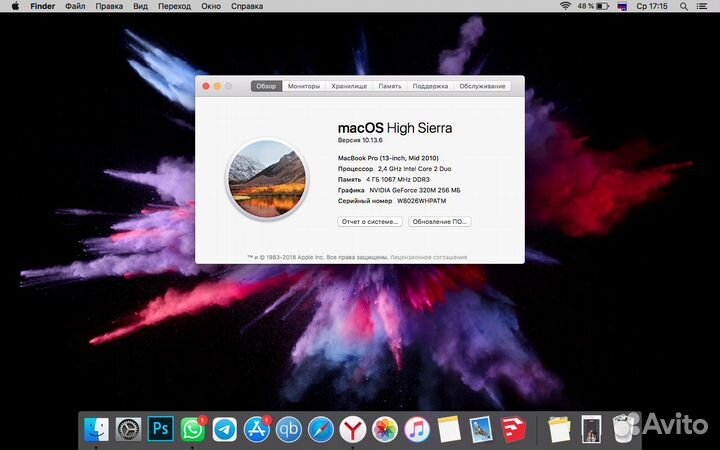Open the Photos app in Dock
This screenshot has width=720, height=450.
(x=385, y=430)
